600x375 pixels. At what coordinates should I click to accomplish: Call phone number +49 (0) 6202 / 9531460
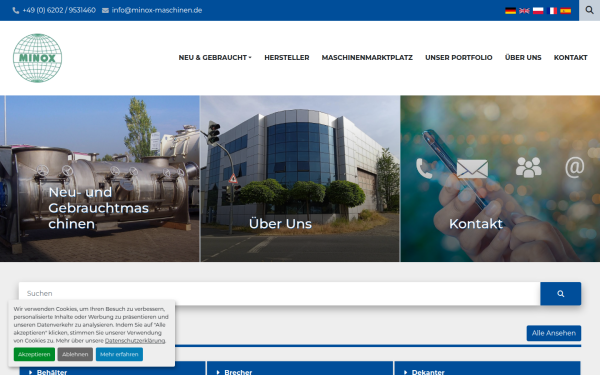[x=59, y=10]
